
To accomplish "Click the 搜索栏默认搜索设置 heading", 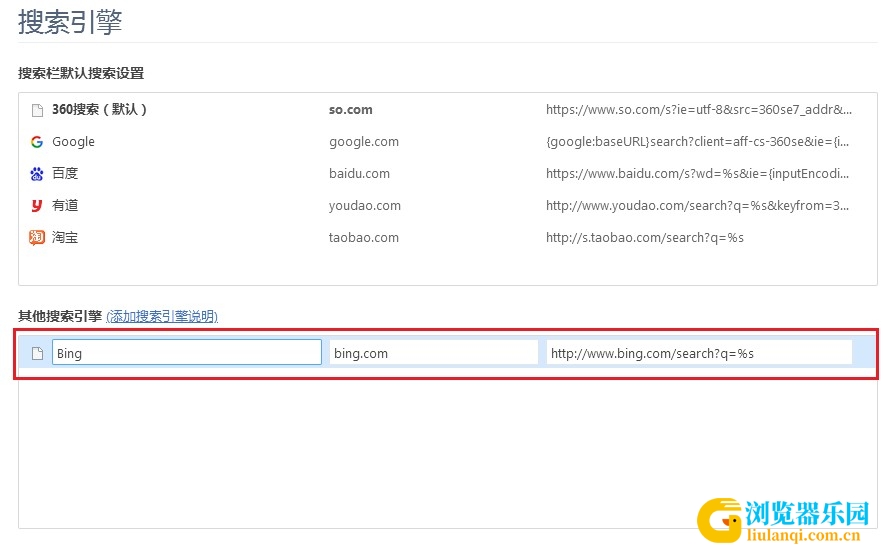I will tap(81, 73).
